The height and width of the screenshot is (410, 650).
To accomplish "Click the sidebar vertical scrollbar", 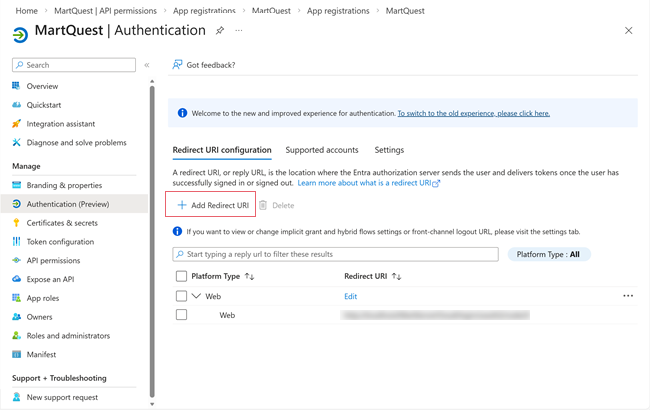I will pos(152,240).
